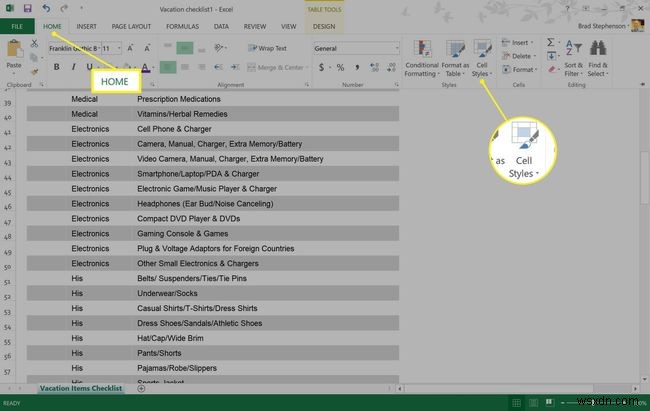Open the FILE tab
The image size is (650, 411).
point(17,26)
